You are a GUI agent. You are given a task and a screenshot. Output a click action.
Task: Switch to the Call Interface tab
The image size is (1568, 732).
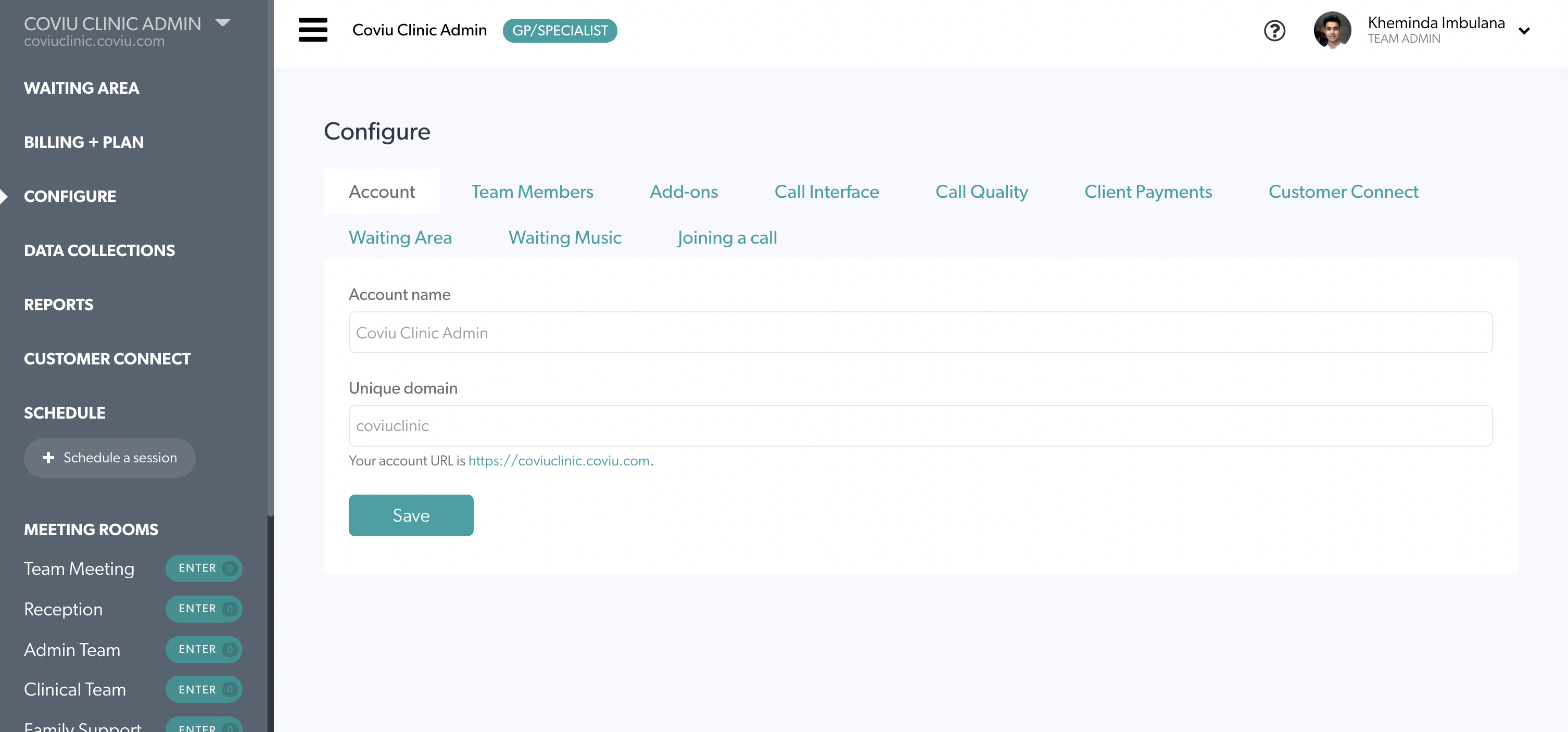click(827, 192)
